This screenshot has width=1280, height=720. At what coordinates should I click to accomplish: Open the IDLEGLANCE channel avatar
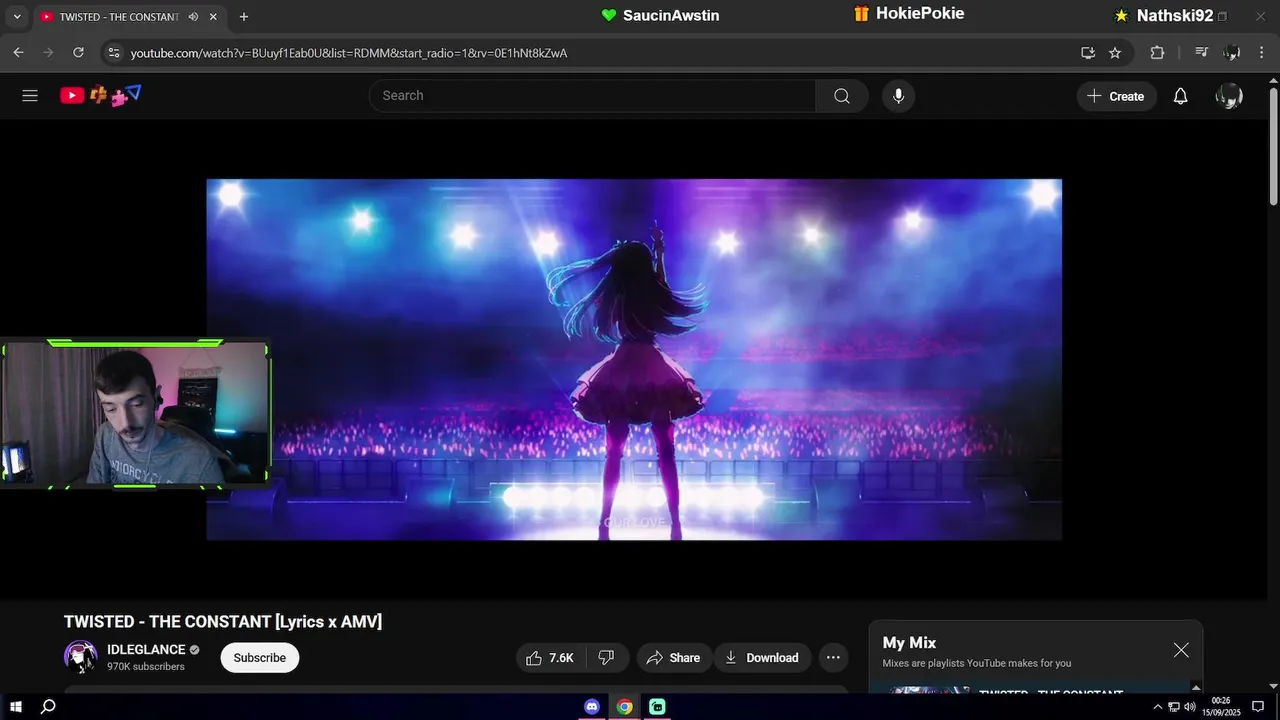tap(81, 657)
